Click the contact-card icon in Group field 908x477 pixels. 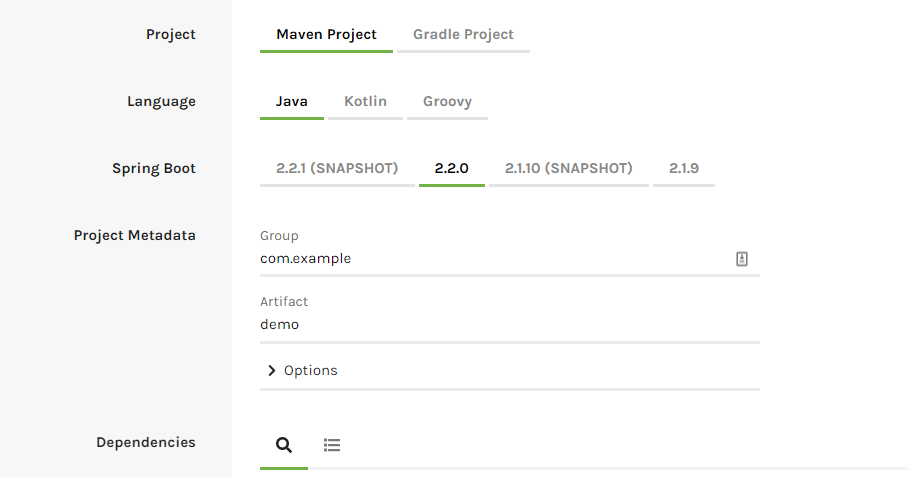tap(742, 259)
